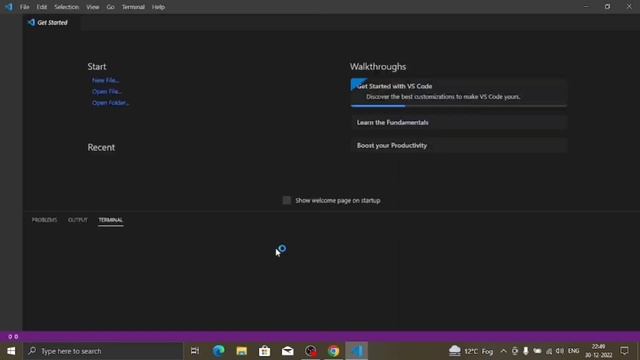Switch to the Problems panel tab
This screenshot has width=640, height=360.
tap(44, 220)
